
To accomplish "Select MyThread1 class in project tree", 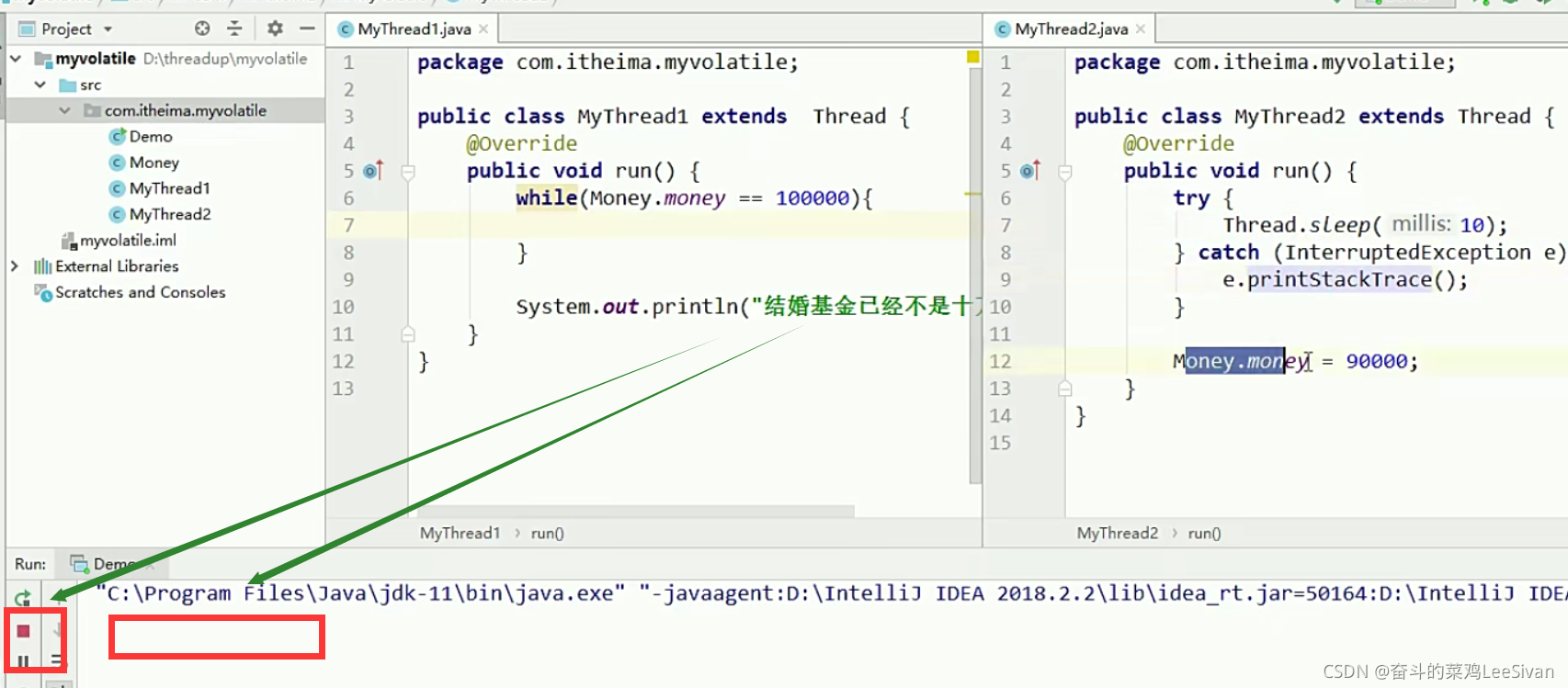I will click(160, 188).
